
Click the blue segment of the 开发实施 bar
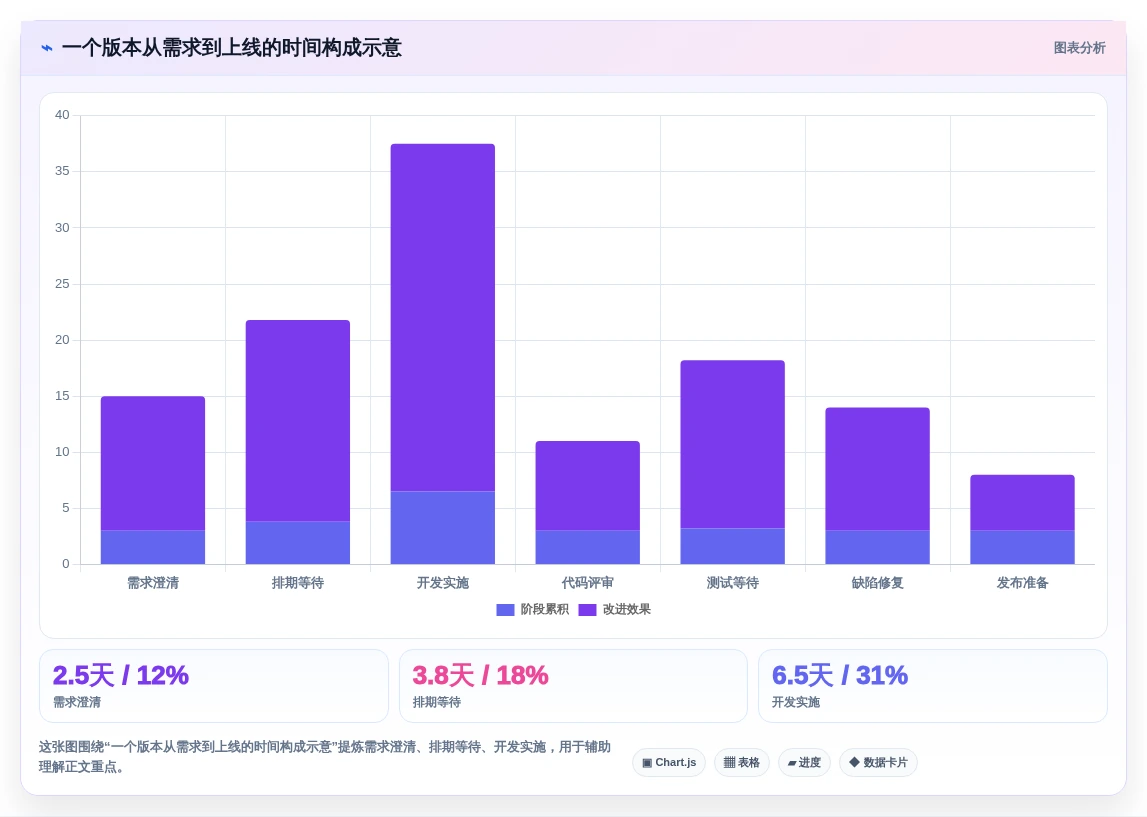click(443, 527)
